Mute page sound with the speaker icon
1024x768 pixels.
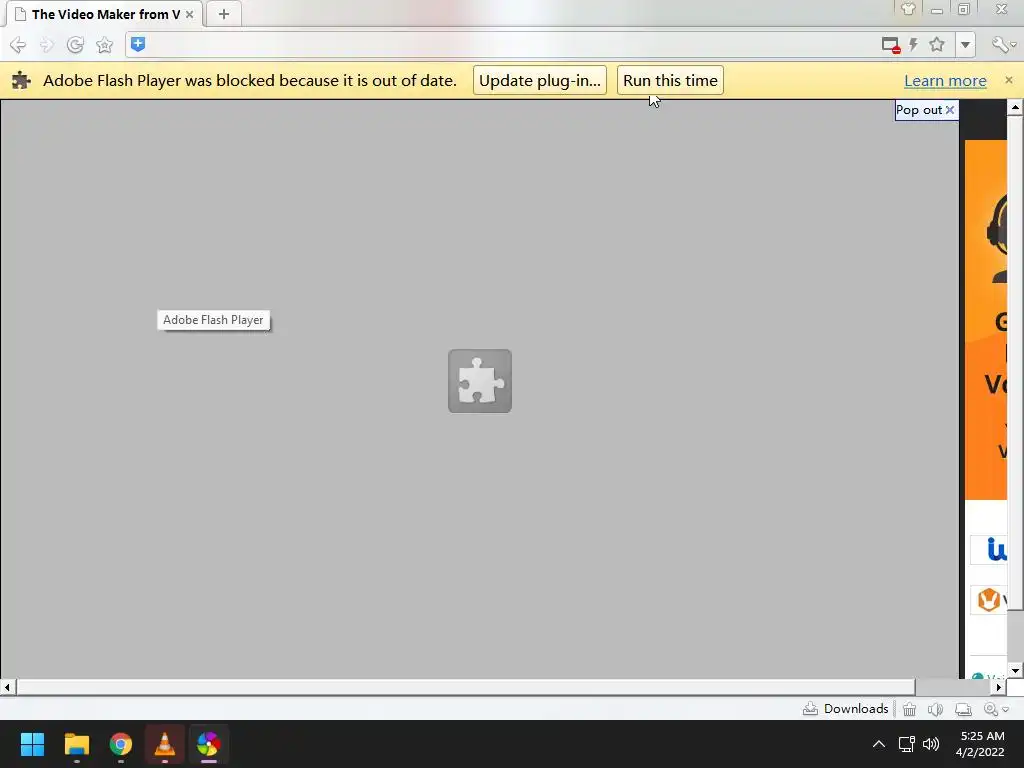tap(935, 709)
